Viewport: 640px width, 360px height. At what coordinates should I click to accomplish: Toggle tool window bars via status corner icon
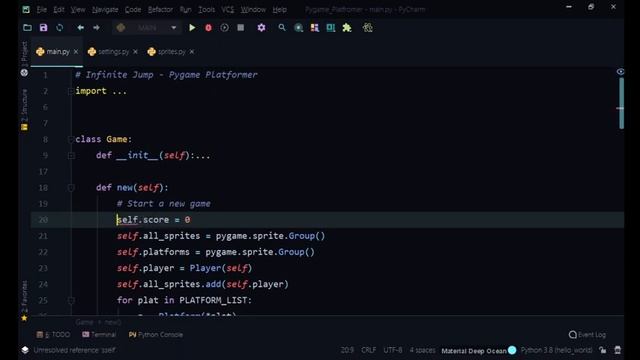(x=25, y=350)
